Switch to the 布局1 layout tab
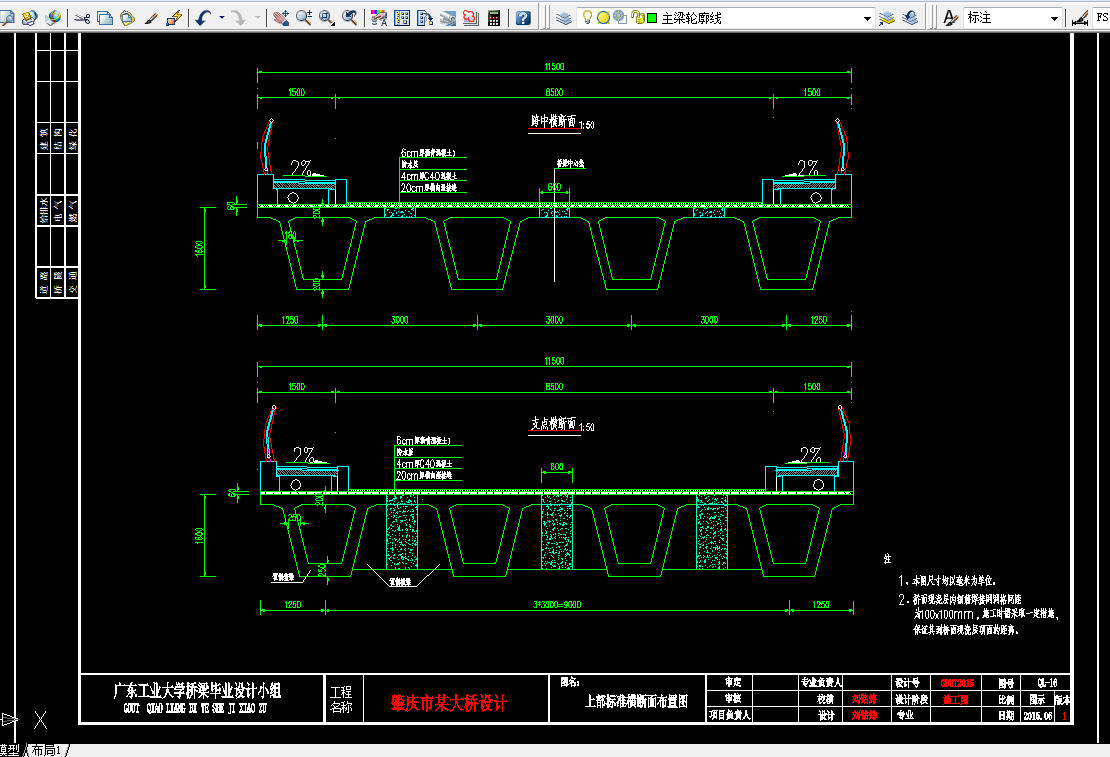 pyautogui.click(x=47, y=750)
